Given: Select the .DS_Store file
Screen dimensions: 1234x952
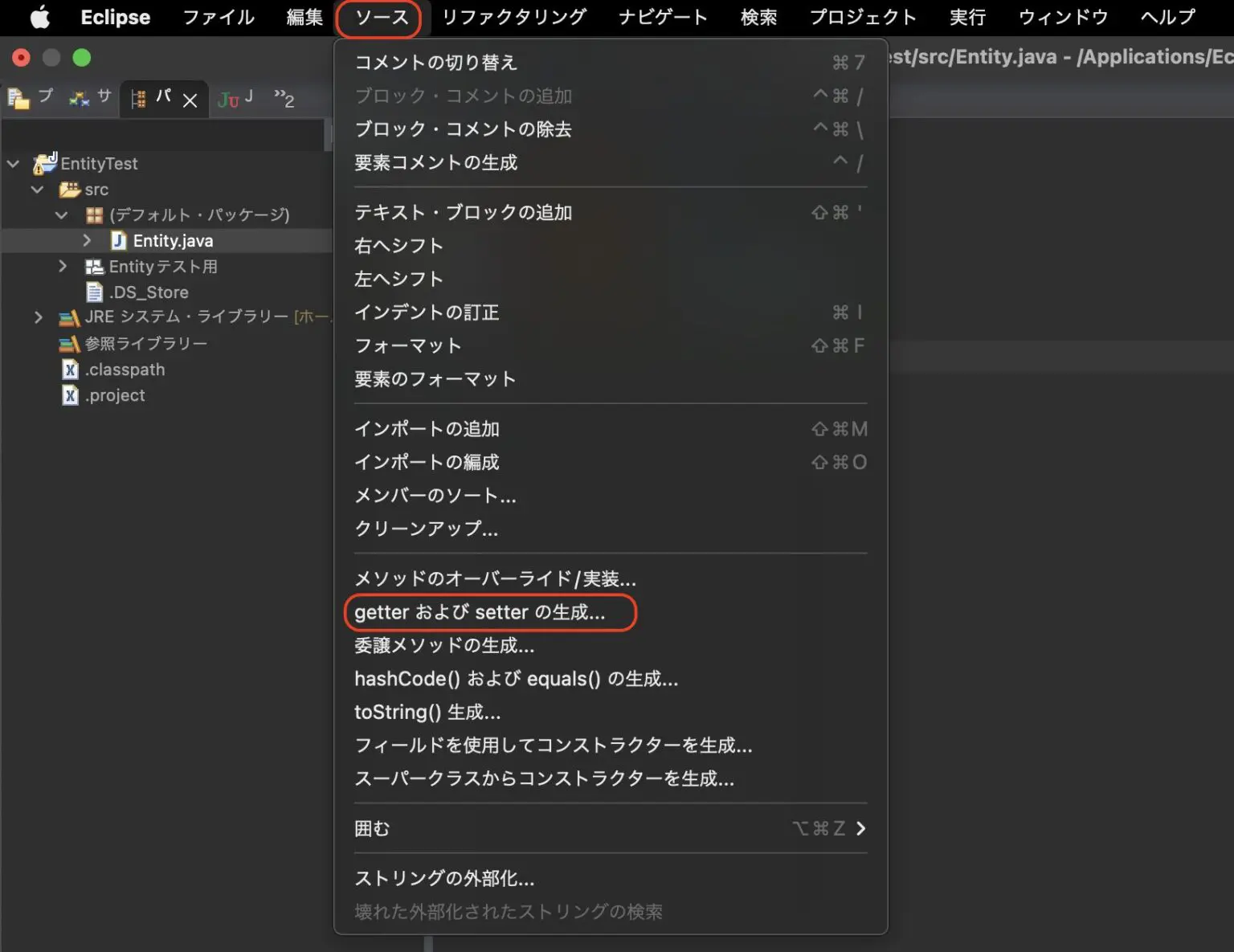Looking at the screenshot, I should click(148, 292).
